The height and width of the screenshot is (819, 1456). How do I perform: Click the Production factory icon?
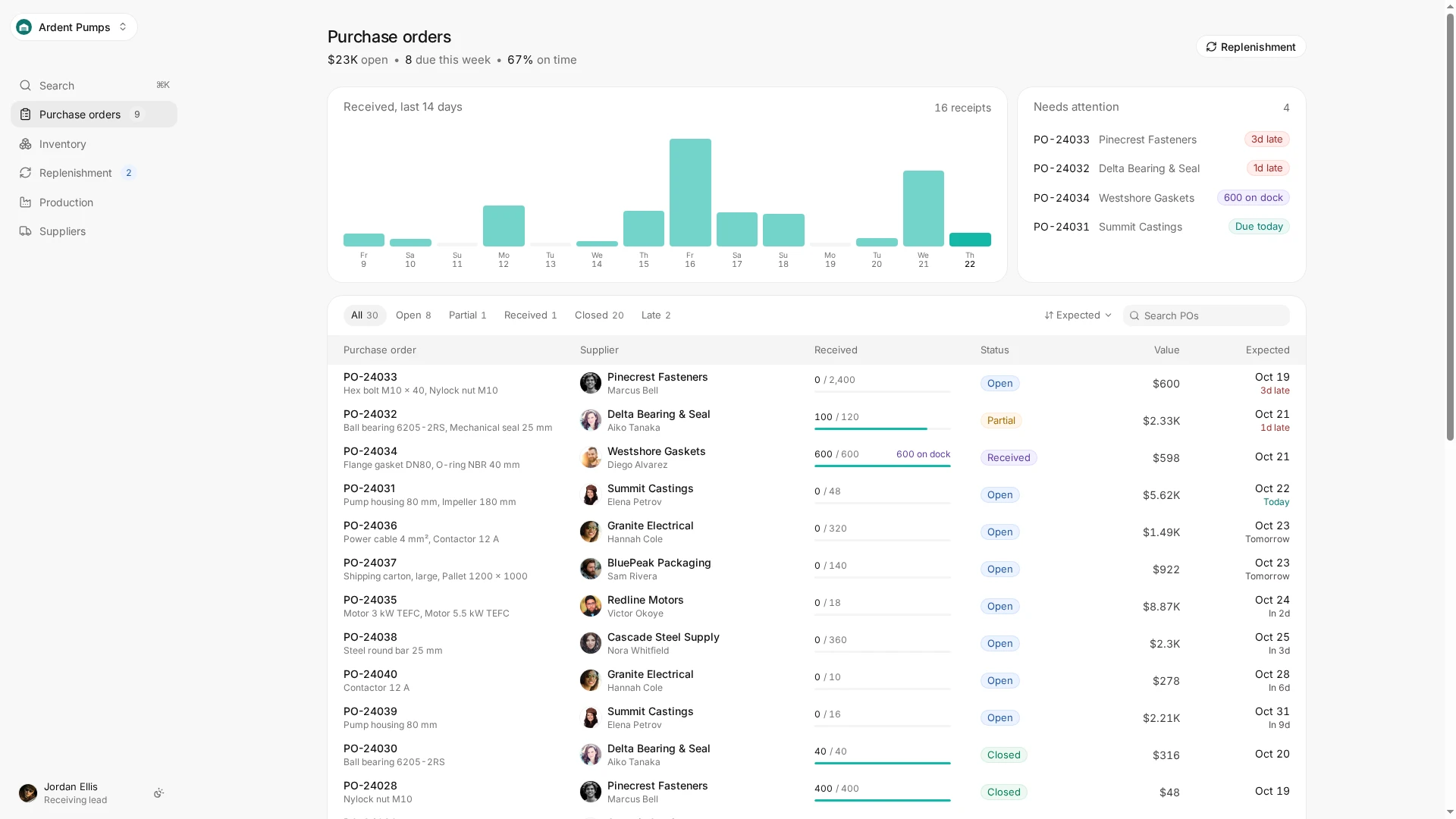(x=26, y=202)
